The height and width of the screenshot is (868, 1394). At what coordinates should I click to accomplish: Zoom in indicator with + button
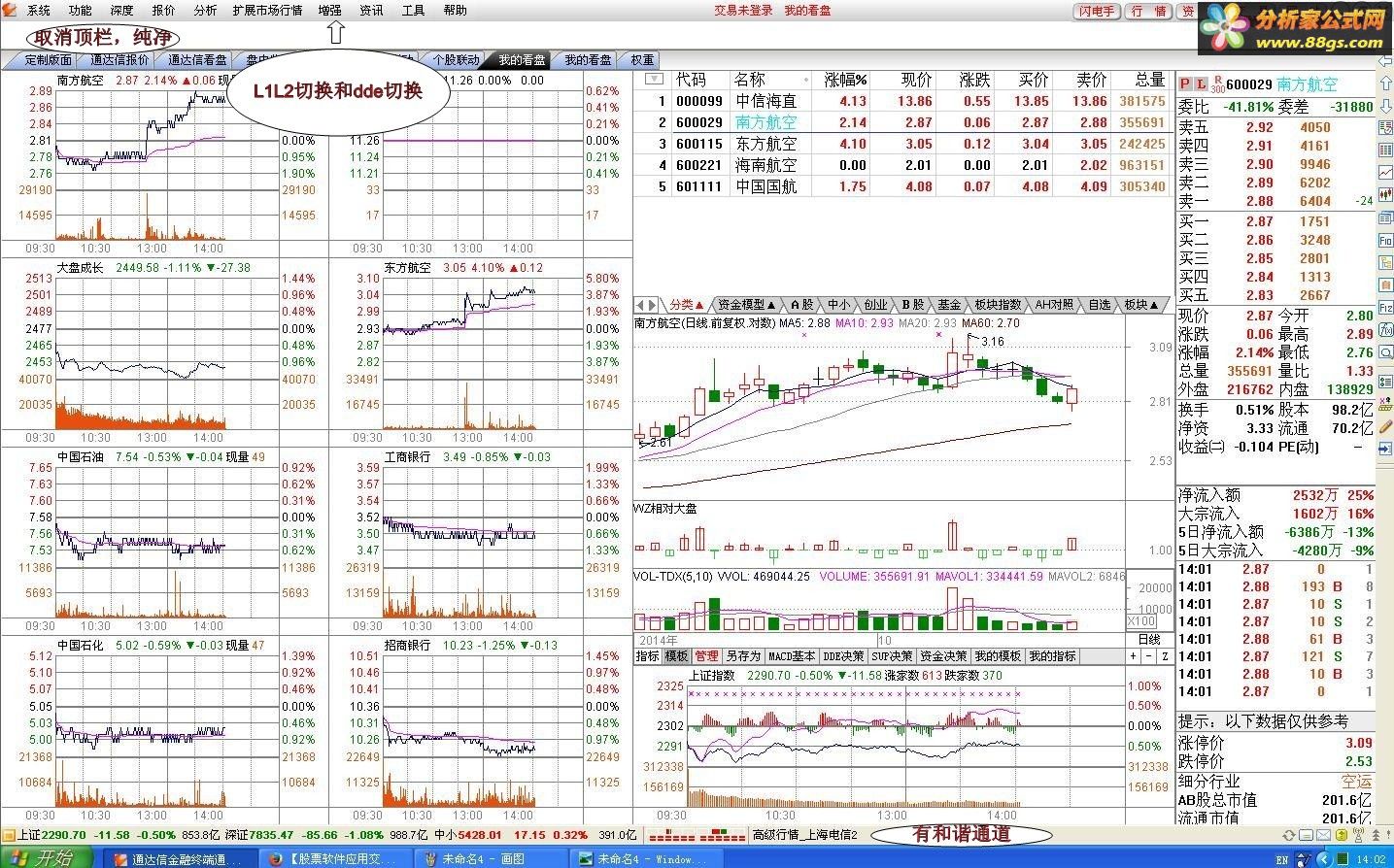(x=1134, y=656)
